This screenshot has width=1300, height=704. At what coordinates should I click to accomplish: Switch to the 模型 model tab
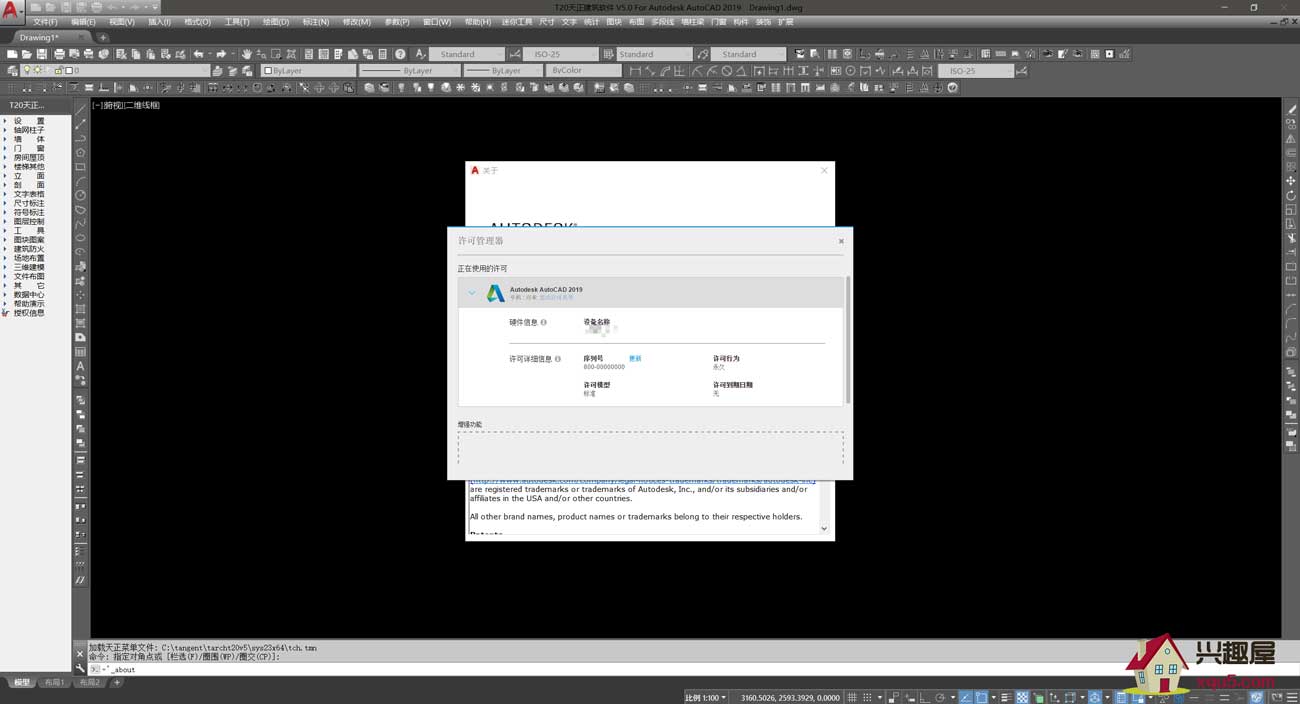[x=20, y=683]
